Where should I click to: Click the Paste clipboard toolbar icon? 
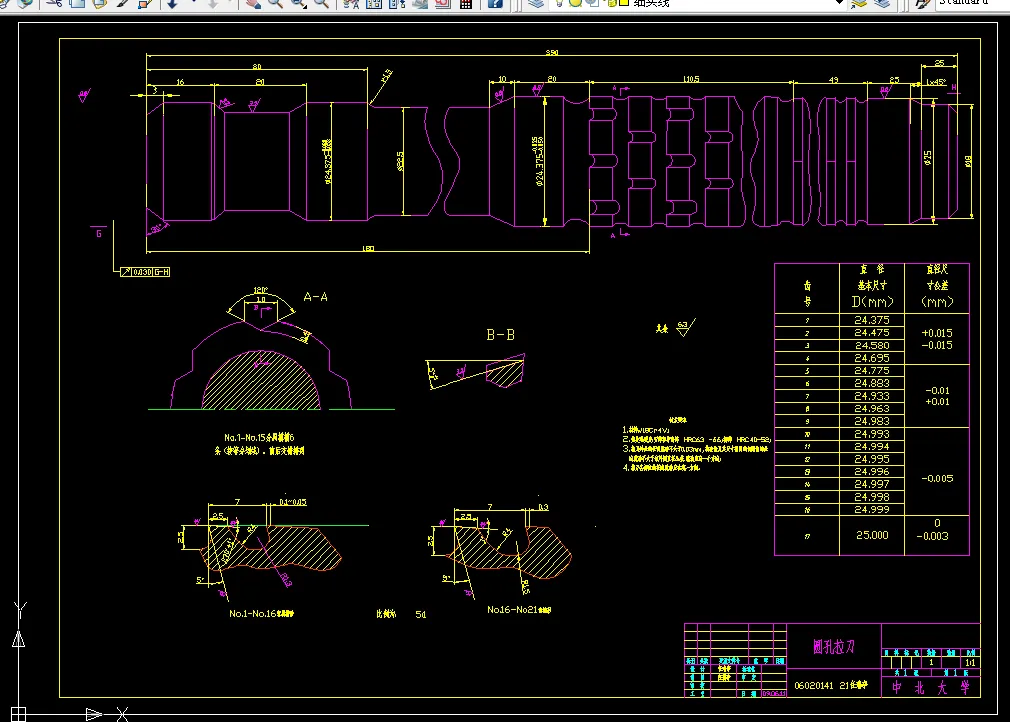[x=100, y=3]
